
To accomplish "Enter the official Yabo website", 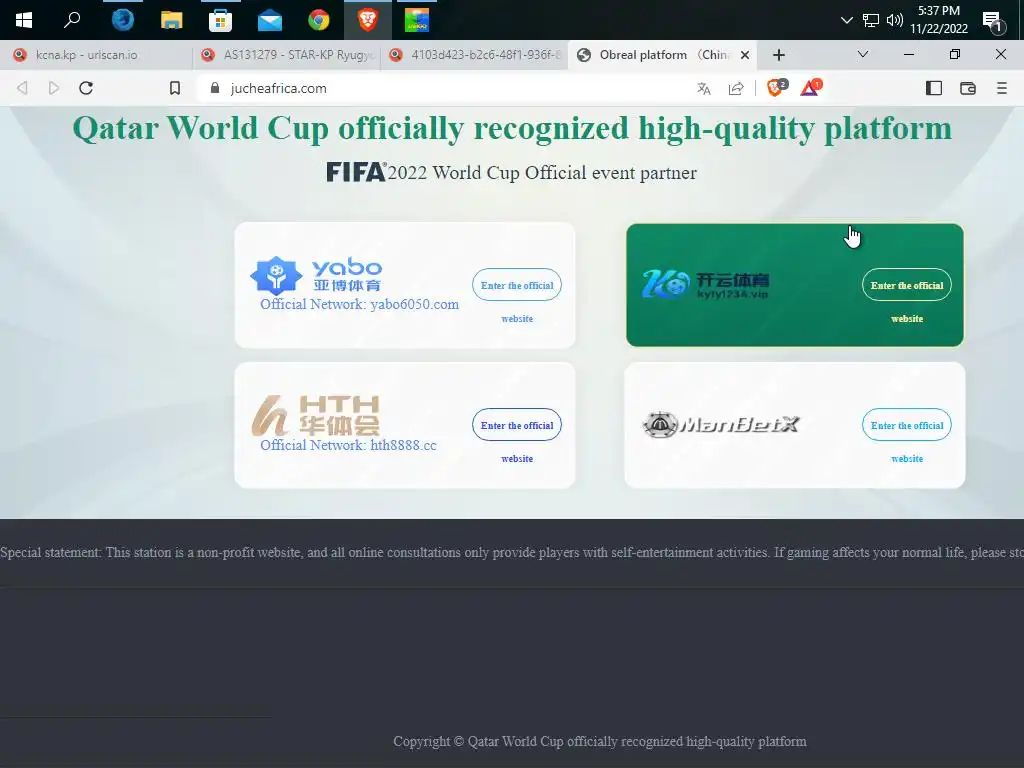I will (517, 285).
